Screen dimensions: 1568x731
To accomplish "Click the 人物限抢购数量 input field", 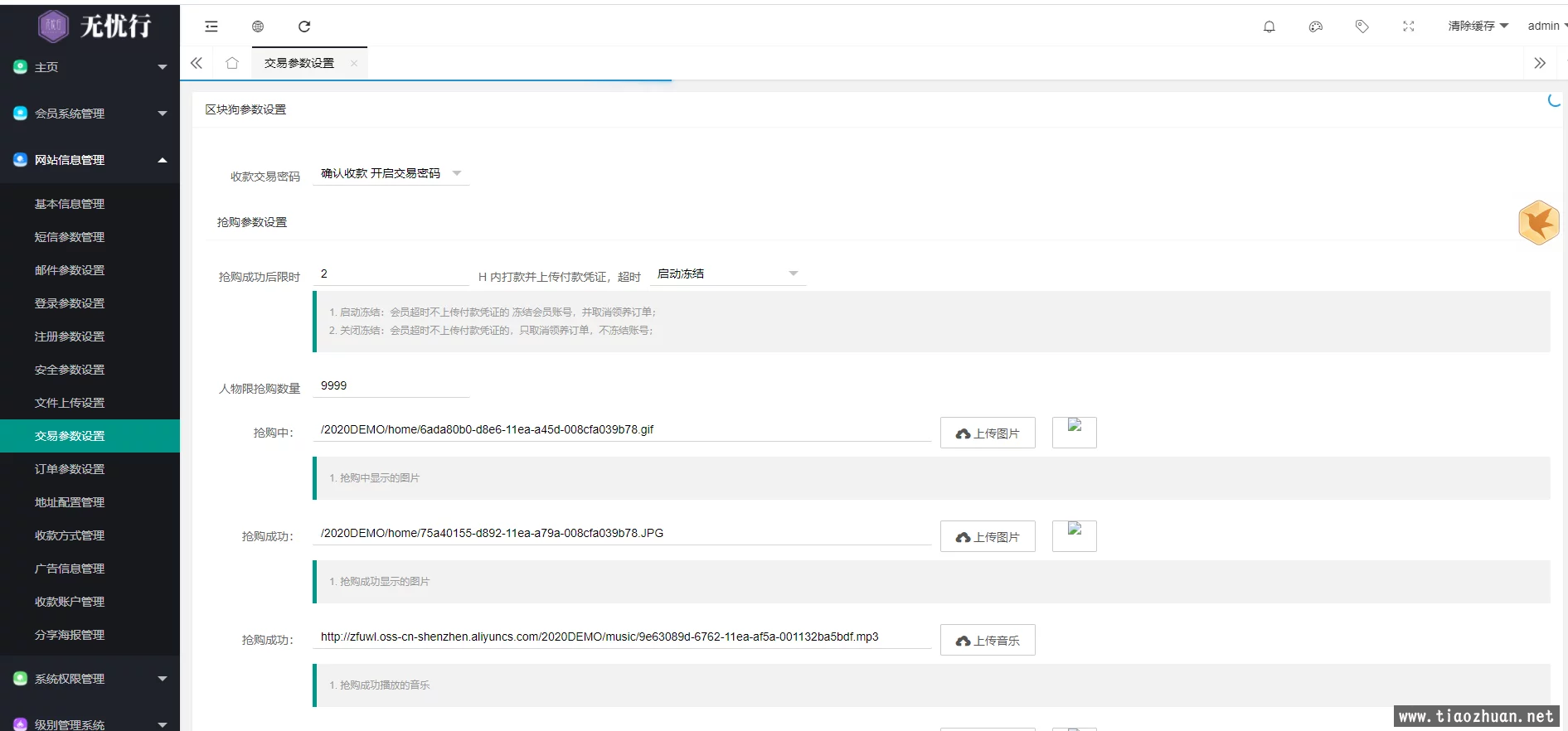I will (x=391, y=386).
